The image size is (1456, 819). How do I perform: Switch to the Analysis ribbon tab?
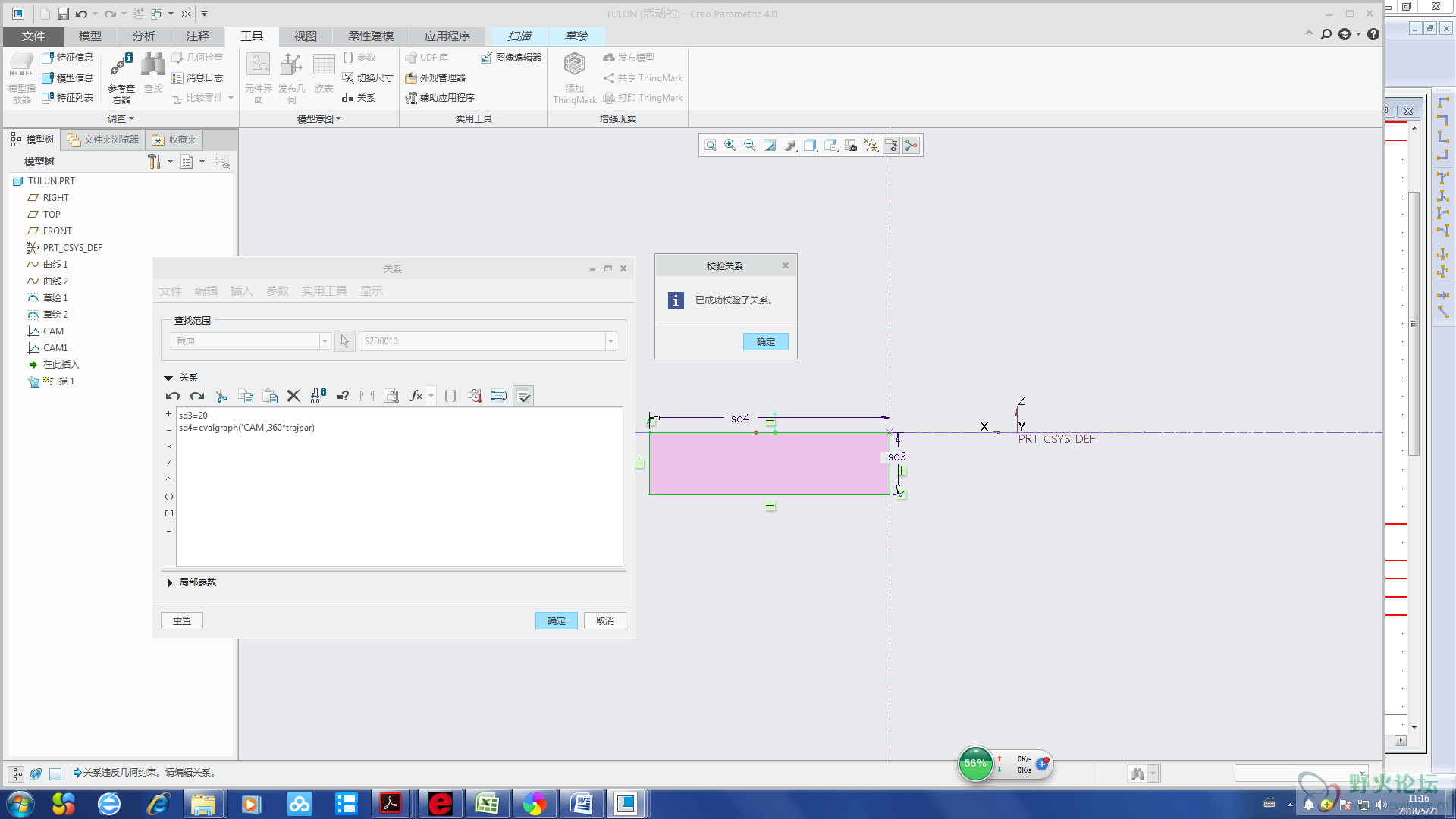click(143, 36)
